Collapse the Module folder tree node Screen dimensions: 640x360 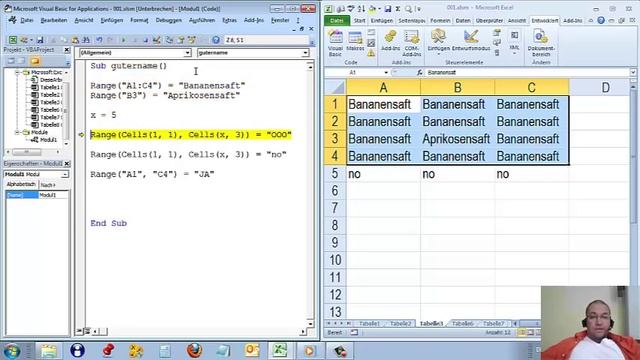pos(17,132)
